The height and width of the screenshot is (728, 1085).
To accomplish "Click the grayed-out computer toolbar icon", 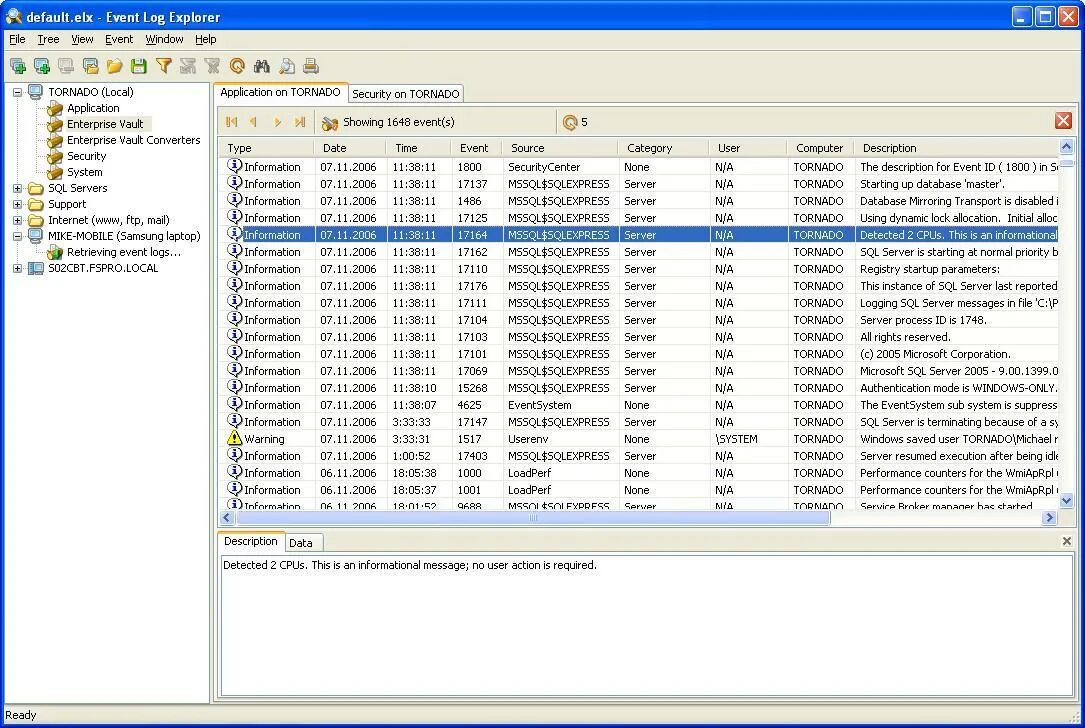I will coord(66,66).
